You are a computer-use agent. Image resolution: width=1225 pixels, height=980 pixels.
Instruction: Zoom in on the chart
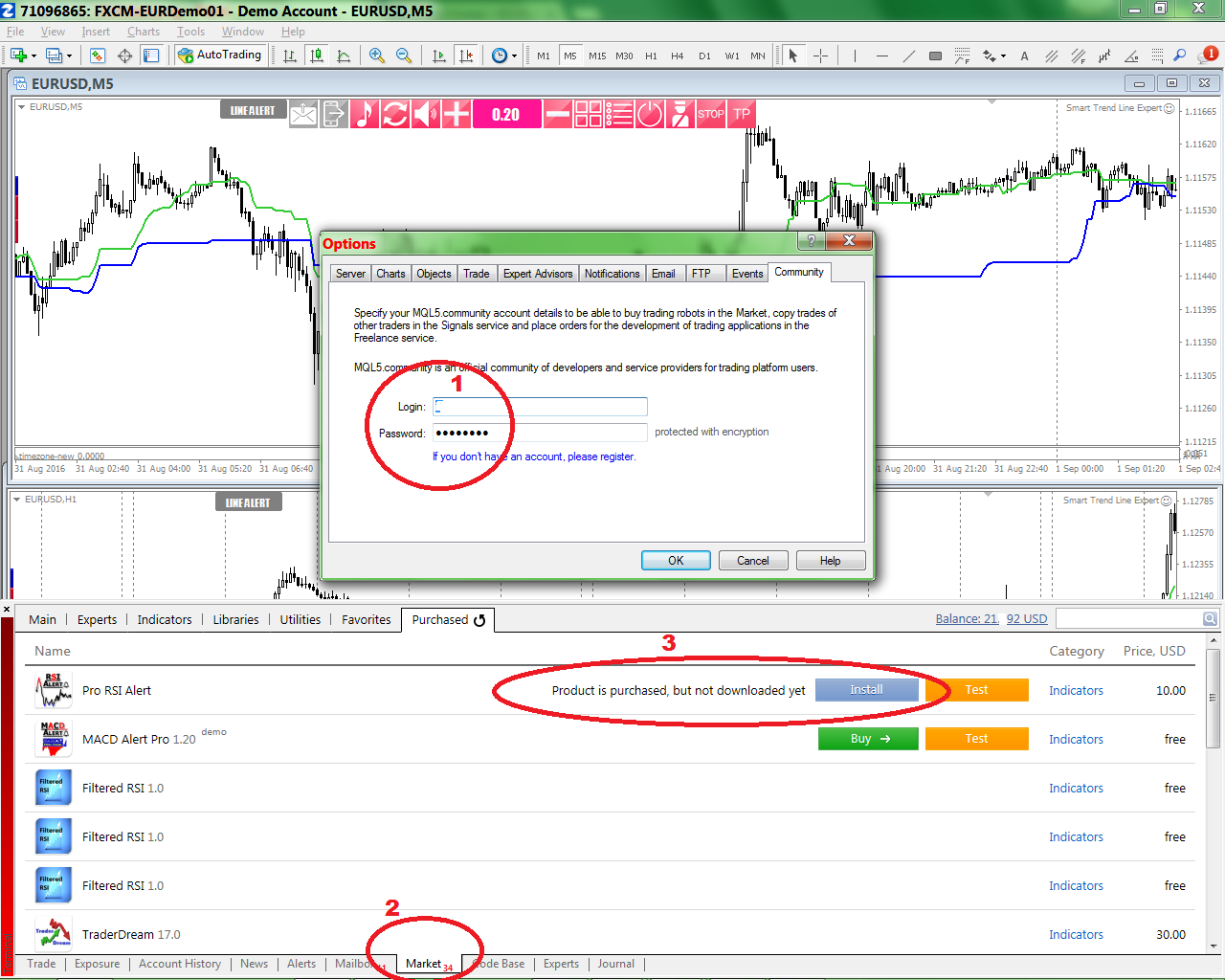(x=376, y=56)
